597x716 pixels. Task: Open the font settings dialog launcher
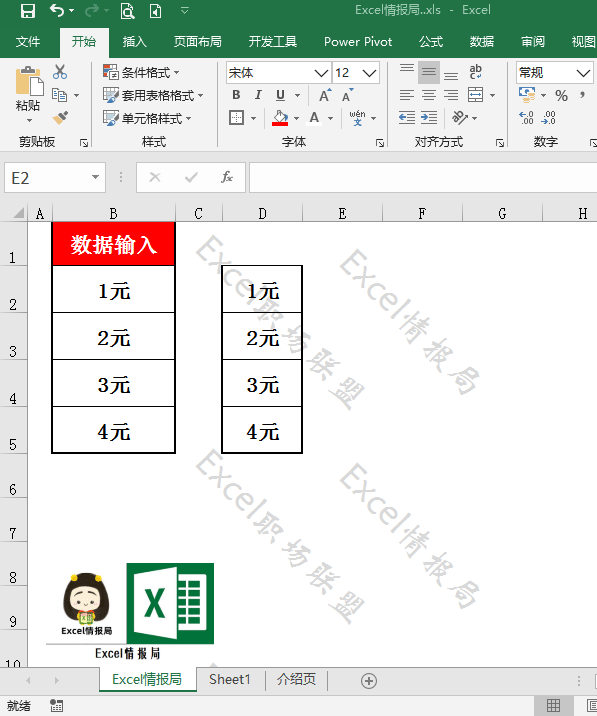pyautogui.click(x=380, y=143)
